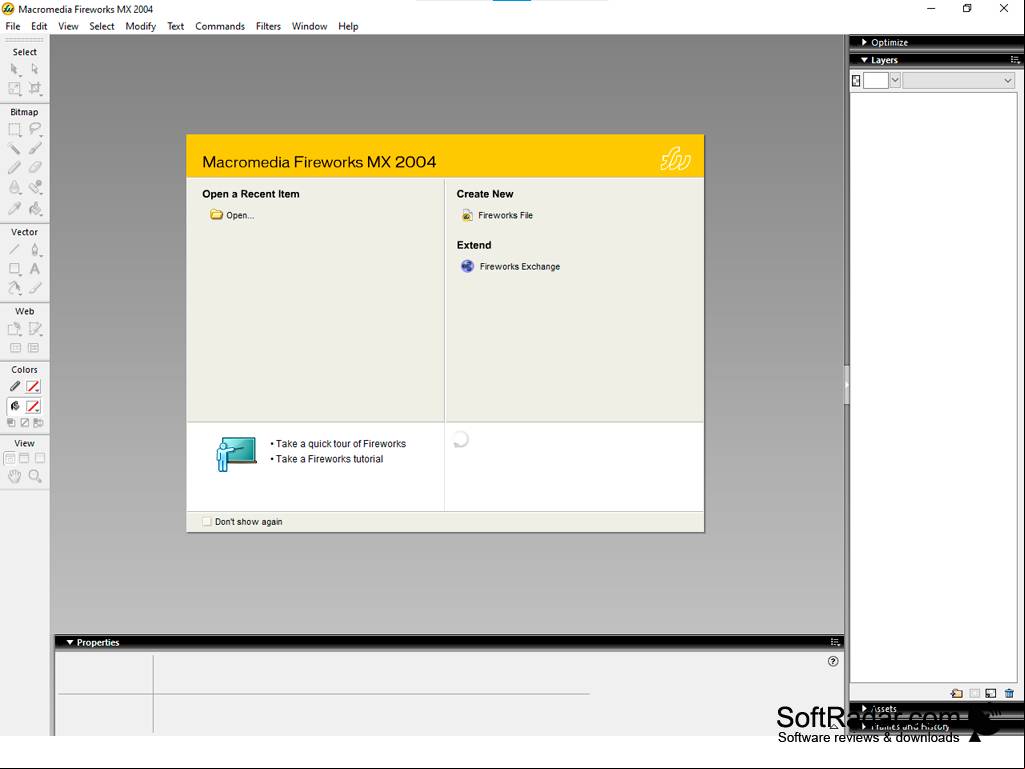Image resolution: width=1025 pixels, height=769 pixels.
Task: Expand the Frames and History panel
Action: tap(864, 726)
